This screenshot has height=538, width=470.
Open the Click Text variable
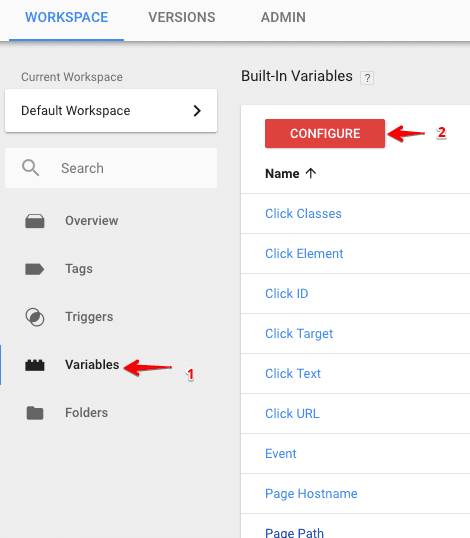(x=293, y=374)
